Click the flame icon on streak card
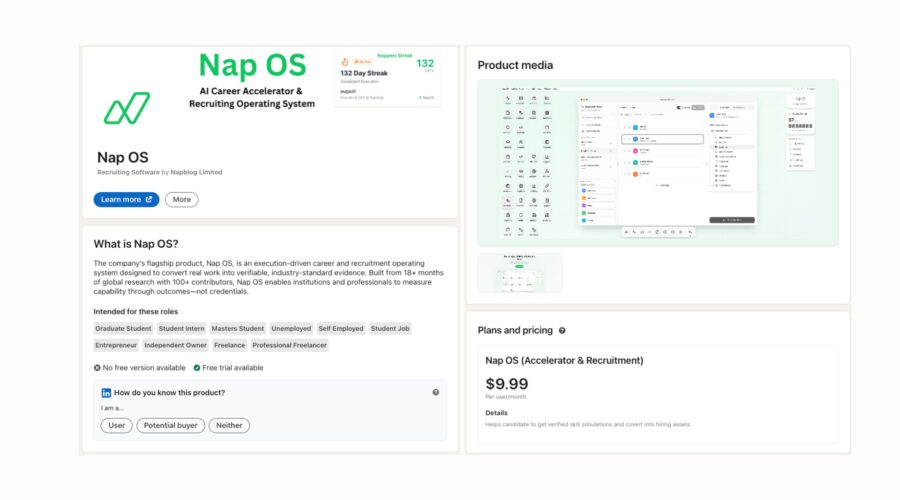This screenshot has height=500, width=900. click(345, 62)
